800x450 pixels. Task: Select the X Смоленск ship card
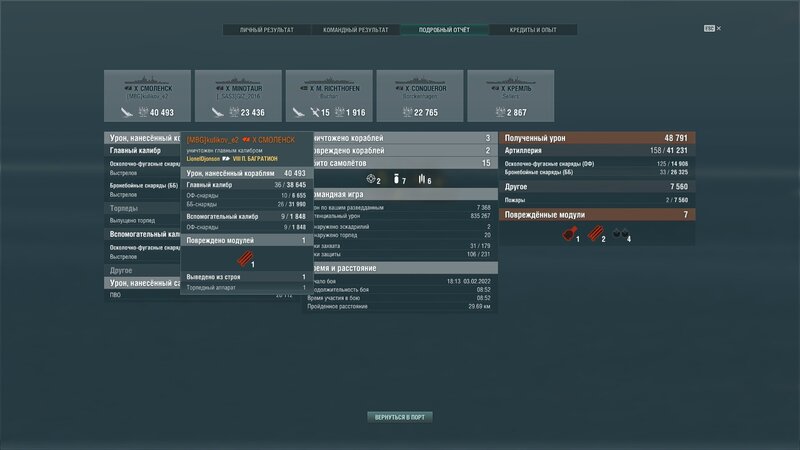pyautogui.click(x=147, y=97)
